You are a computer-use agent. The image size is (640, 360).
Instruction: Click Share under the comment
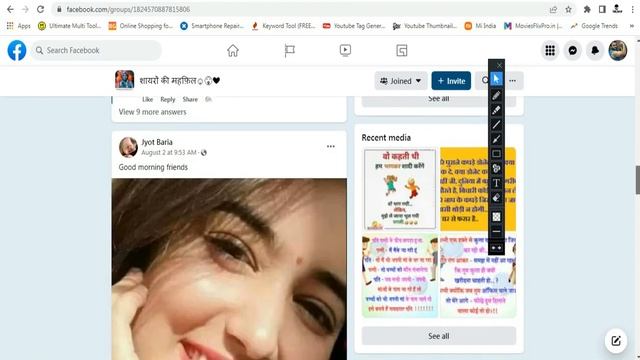pyautogui.click(x=190, y=99)
